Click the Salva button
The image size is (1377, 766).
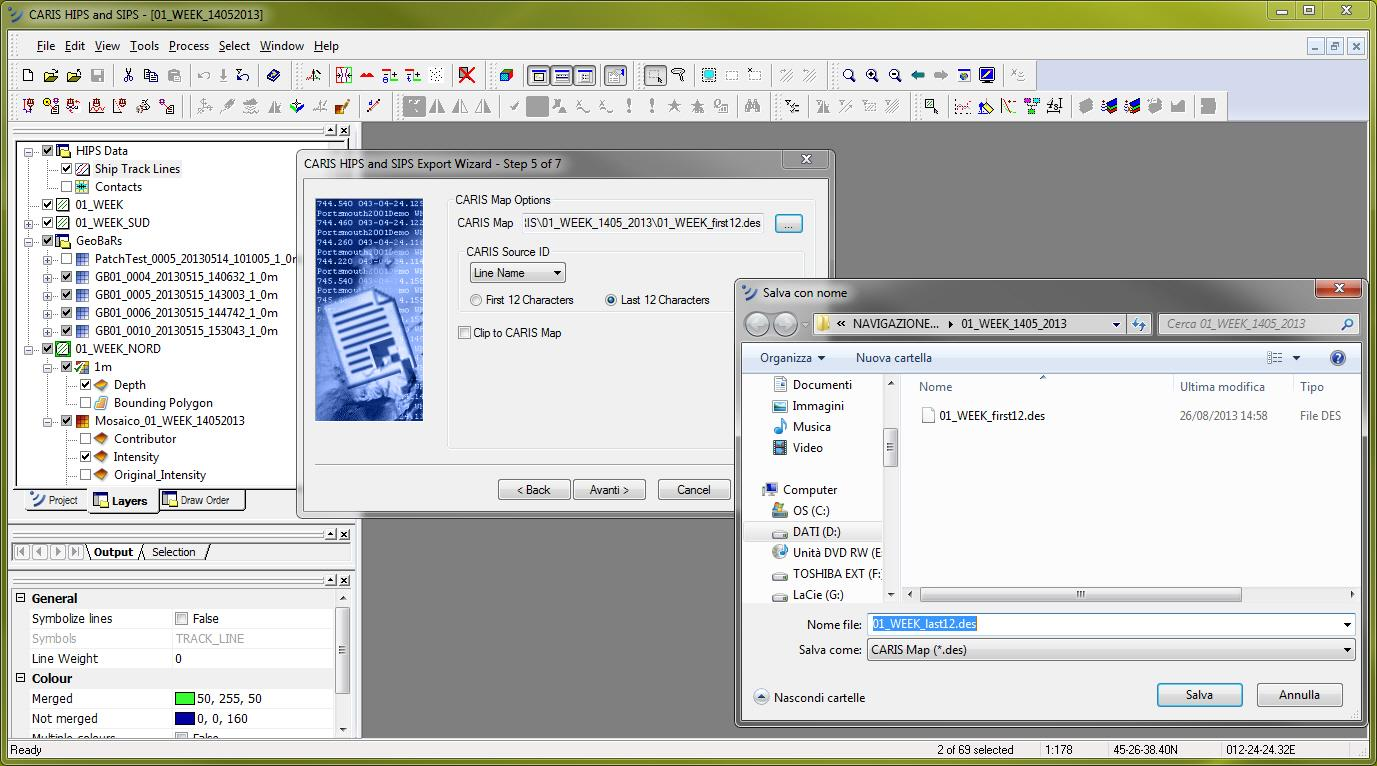tap(1199, 695)
